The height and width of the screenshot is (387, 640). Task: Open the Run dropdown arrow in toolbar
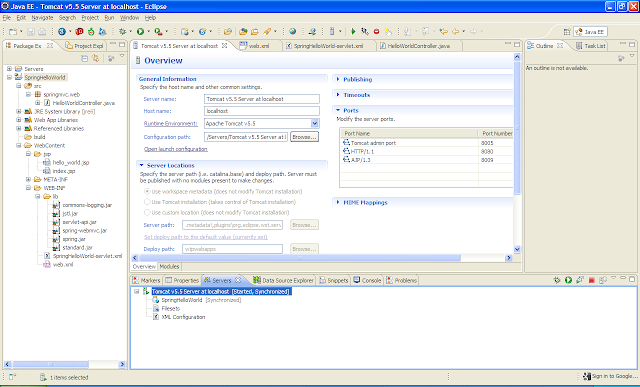coord(149,31)
